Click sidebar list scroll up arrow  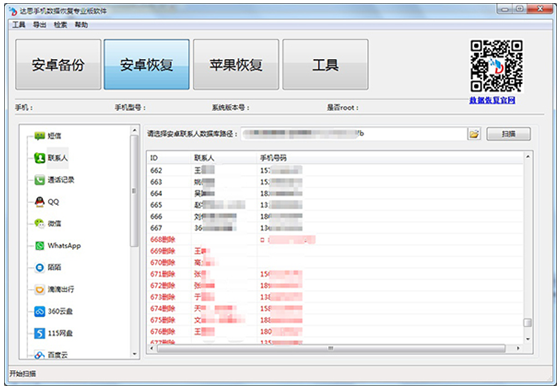(x=134, y=130)
